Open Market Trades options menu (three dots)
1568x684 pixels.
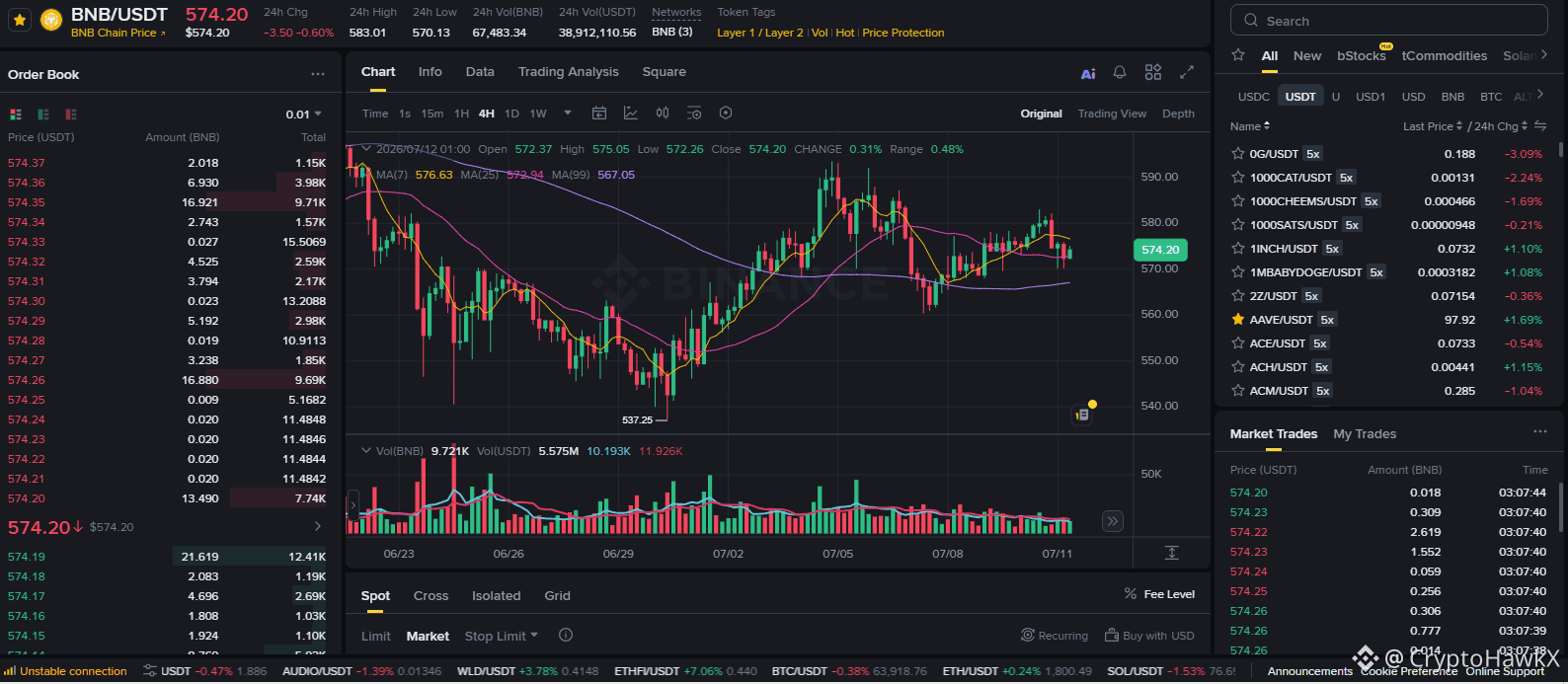pyautogui.click(x=1539, y=432)
